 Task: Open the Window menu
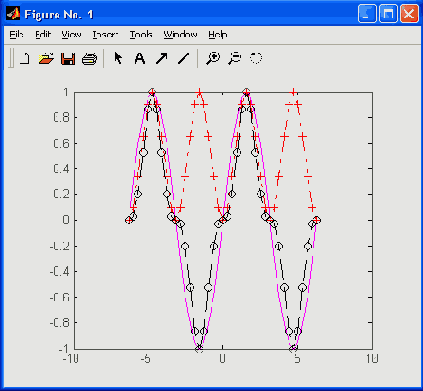[180, 35]
